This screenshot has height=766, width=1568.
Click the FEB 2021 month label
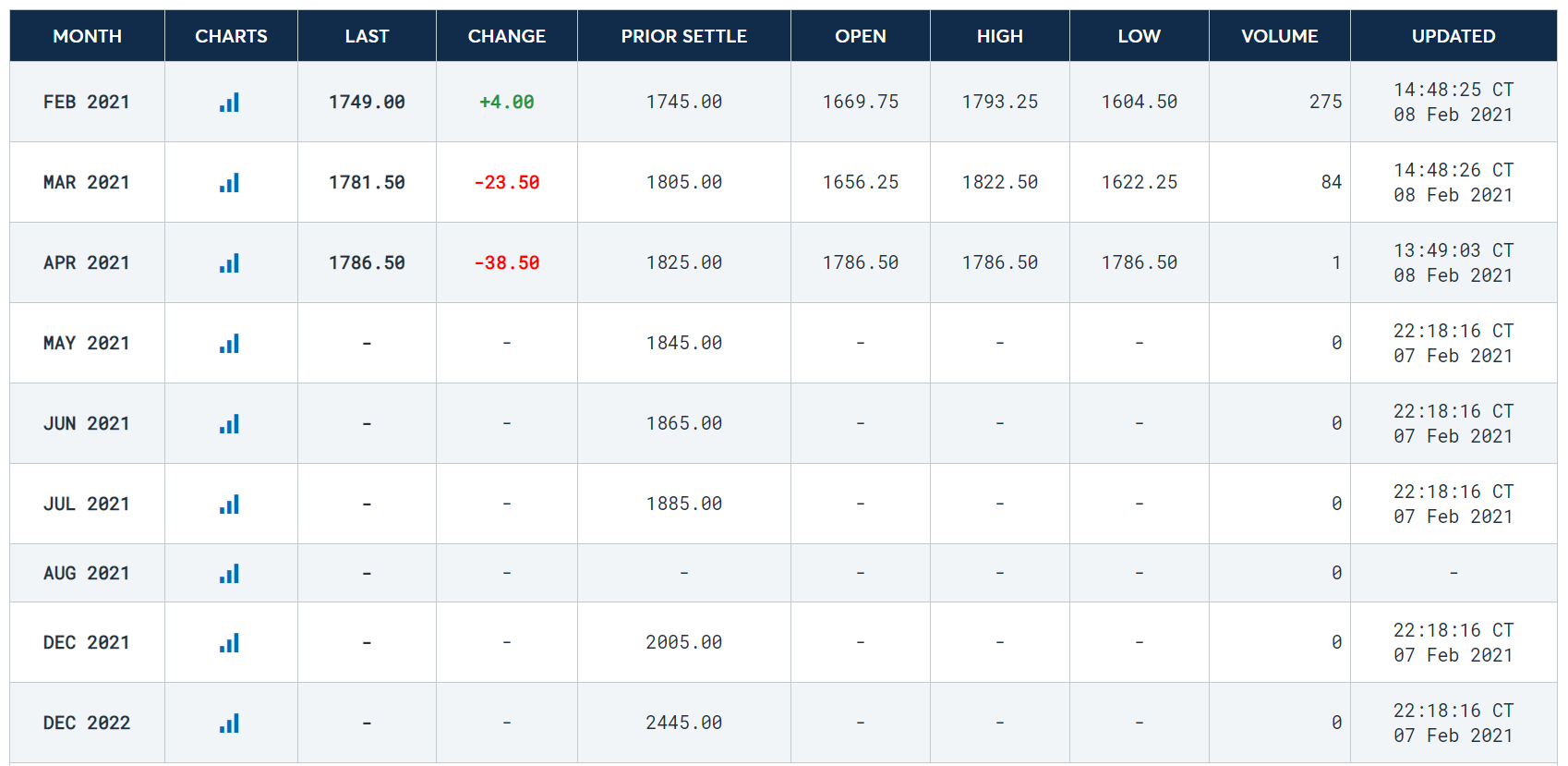[87, 103]
